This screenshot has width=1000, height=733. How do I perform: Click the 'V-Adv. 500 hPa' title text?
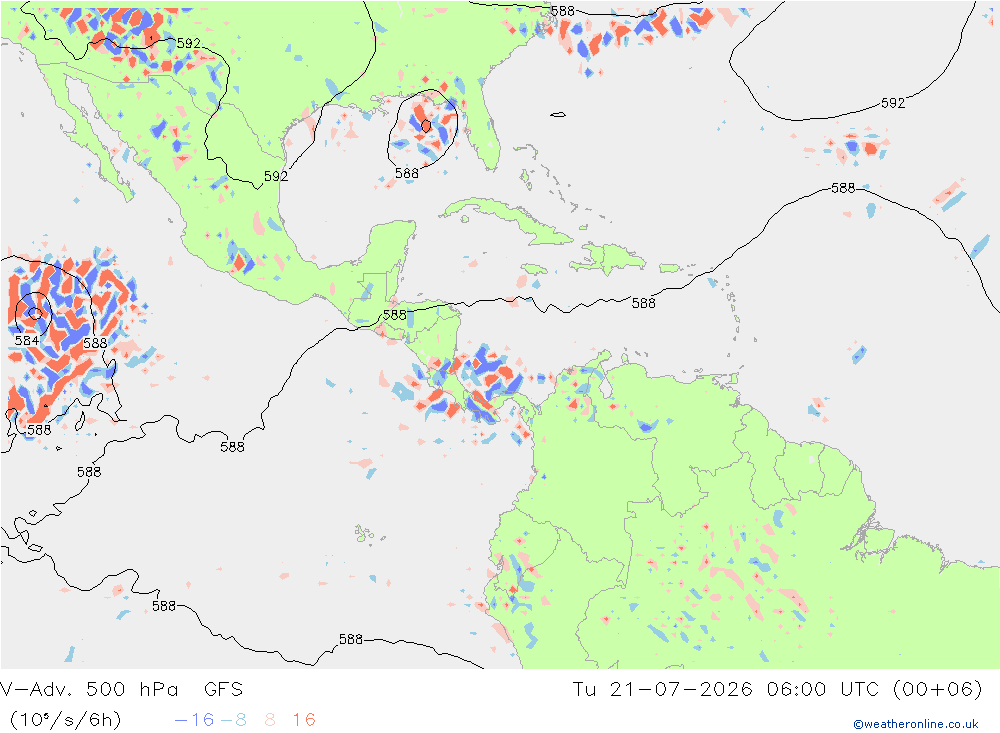click(x=89, y=690)
